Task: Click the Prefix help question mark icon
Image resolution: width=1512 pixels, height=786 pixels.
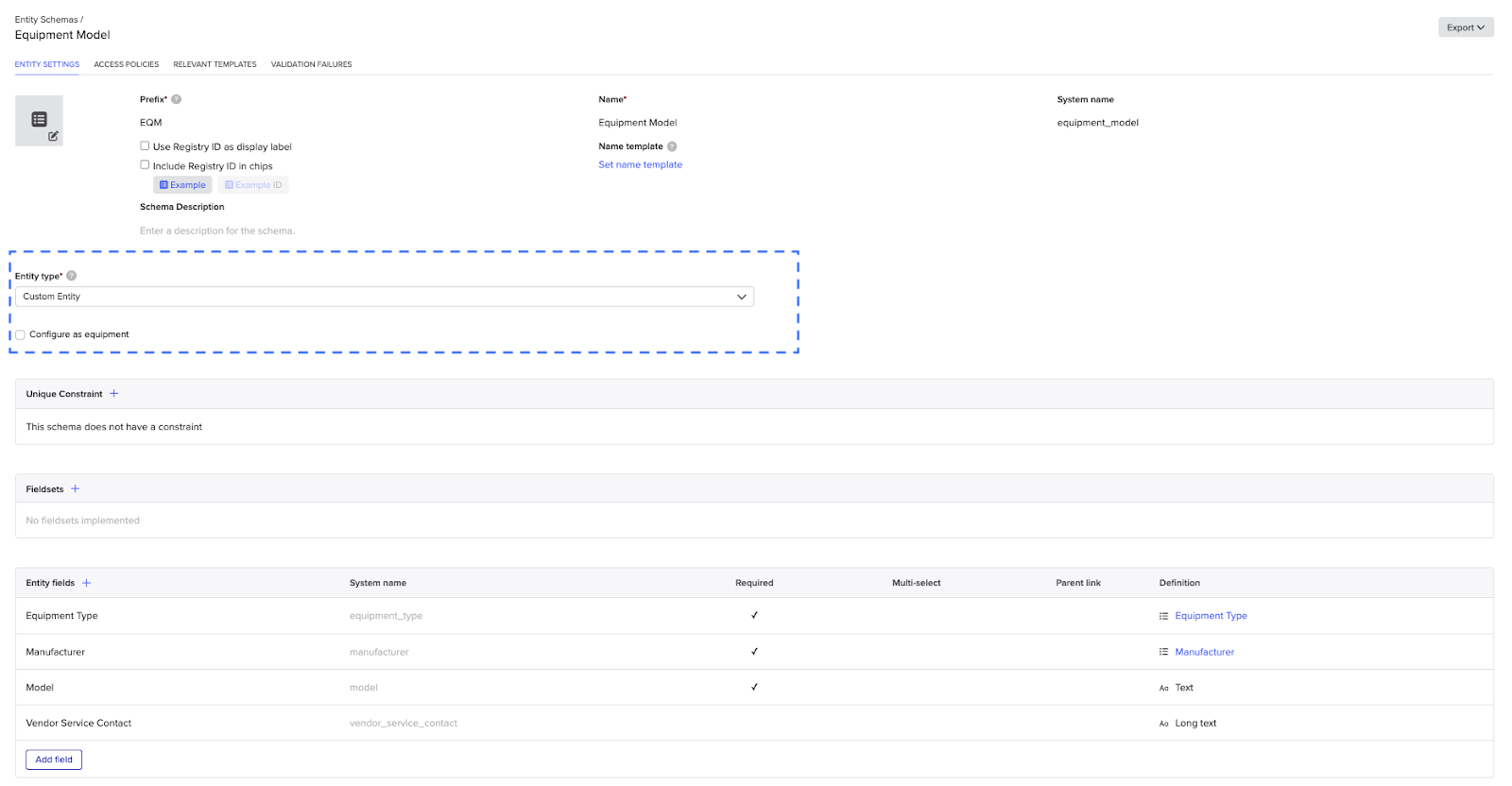Action: click(x=177, y=99)
